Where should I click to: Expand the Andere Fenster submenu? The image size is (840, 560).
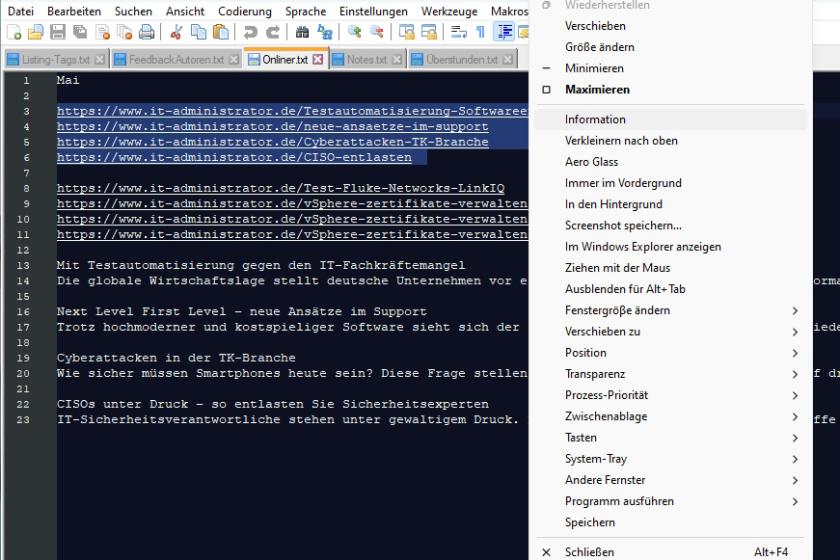670,480
